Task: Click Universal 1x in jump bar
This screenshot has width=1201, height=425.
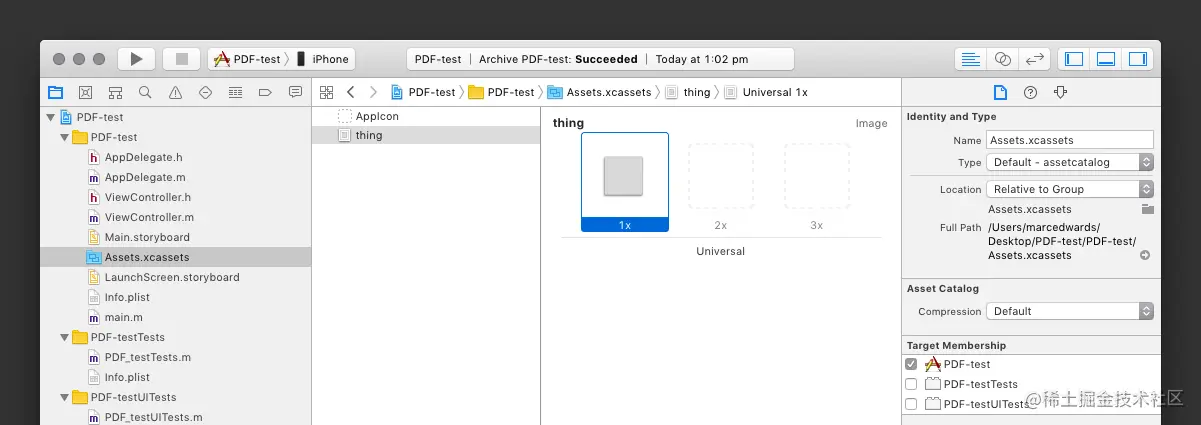Action: coord(766,92)
